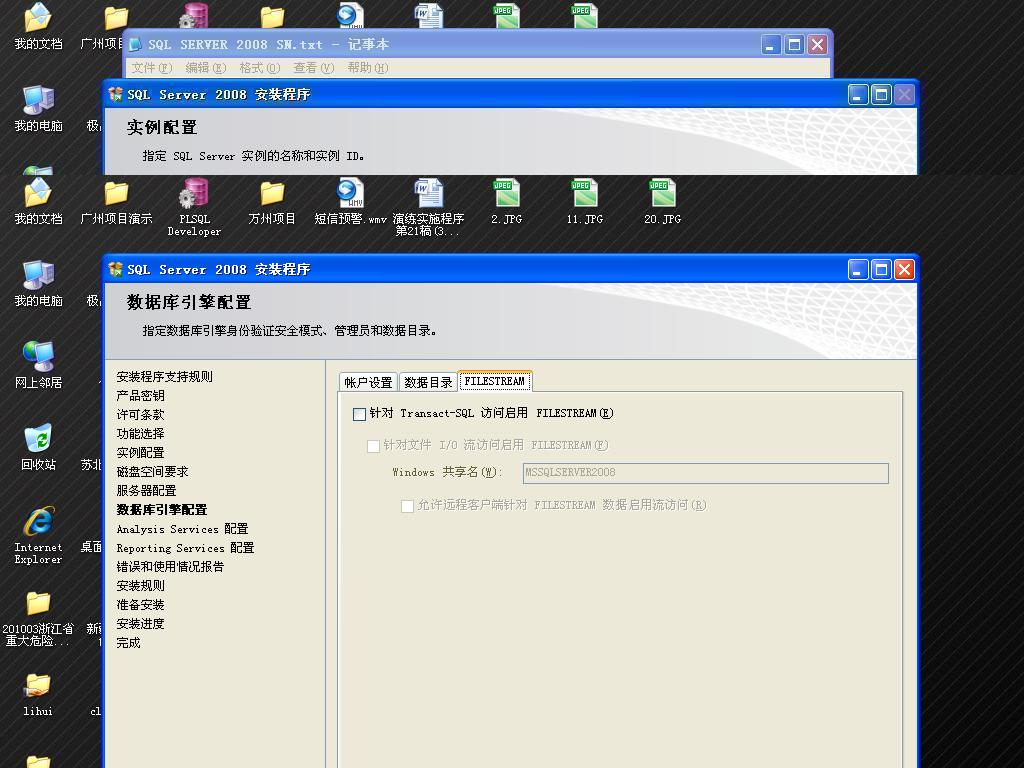
Task: Tick the file I/O streaming FILESTREAM checkbox
Action: (x=374, y=446)
